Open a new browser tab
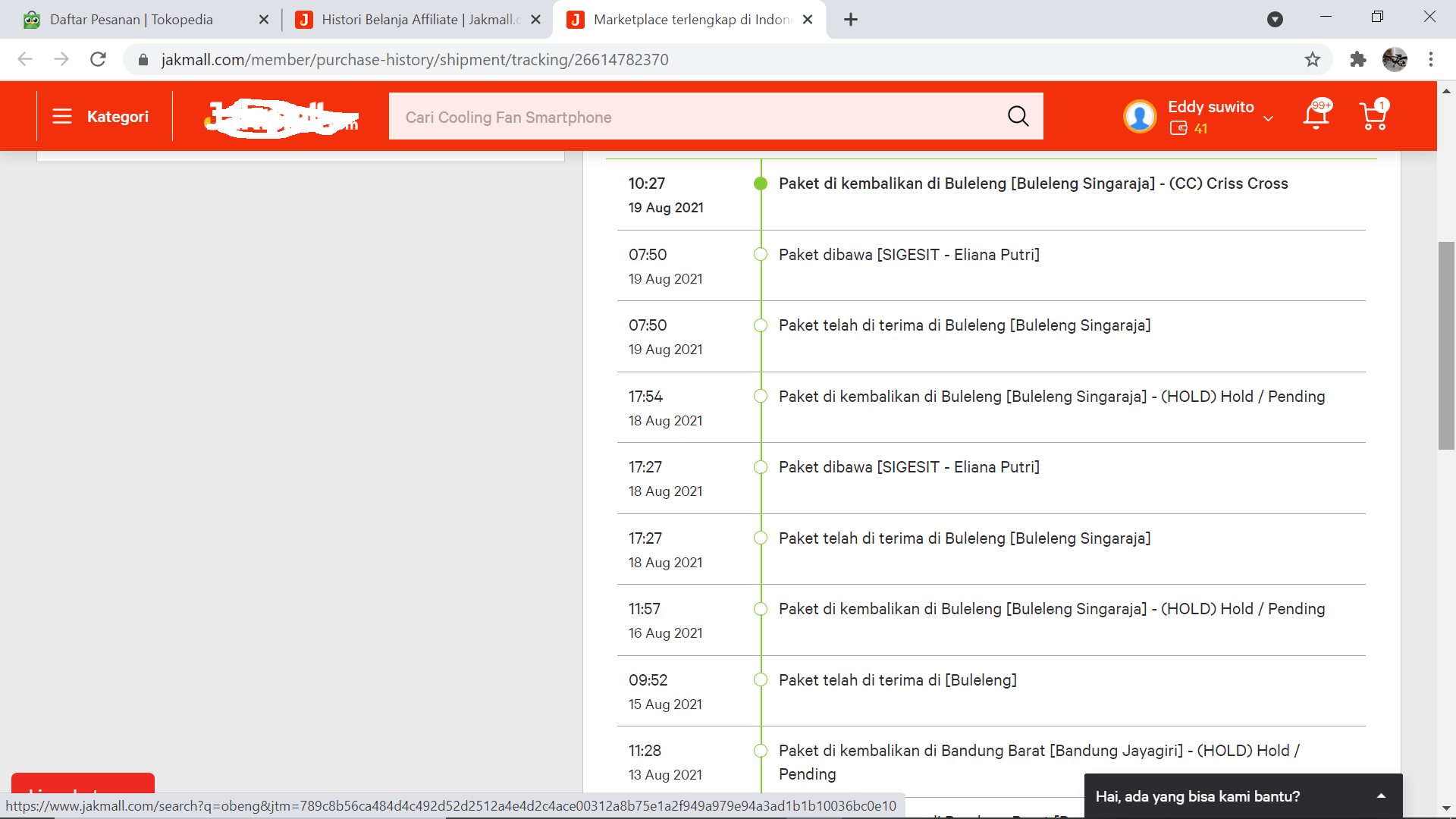 [x=851, y=20]
